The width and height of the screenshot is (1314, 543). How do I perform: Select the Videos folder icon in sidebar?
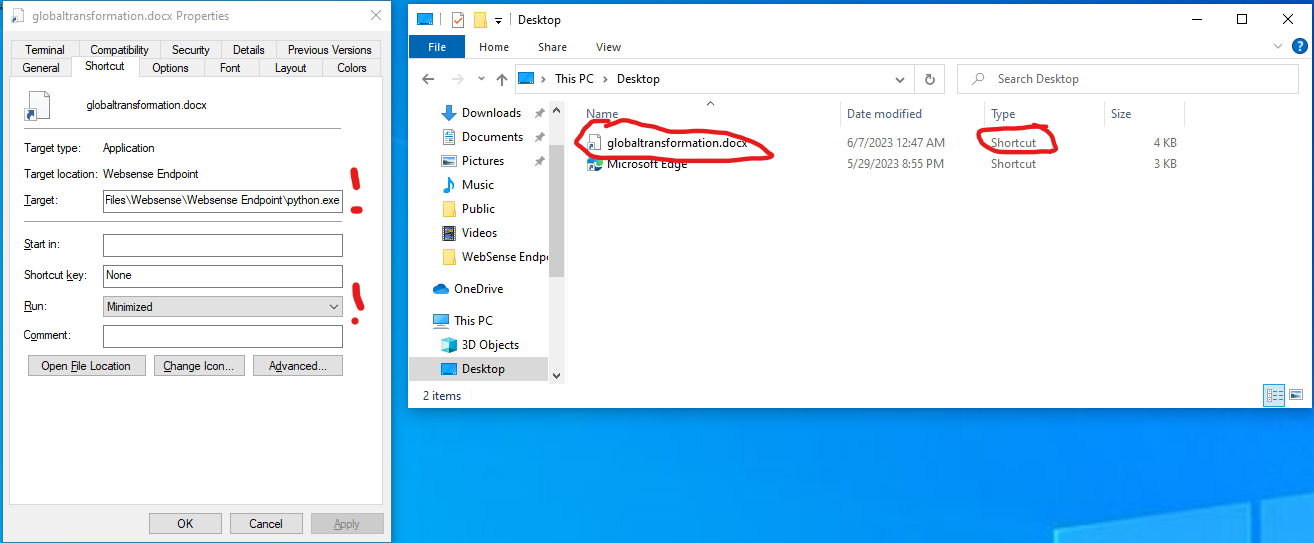point(449,233)
